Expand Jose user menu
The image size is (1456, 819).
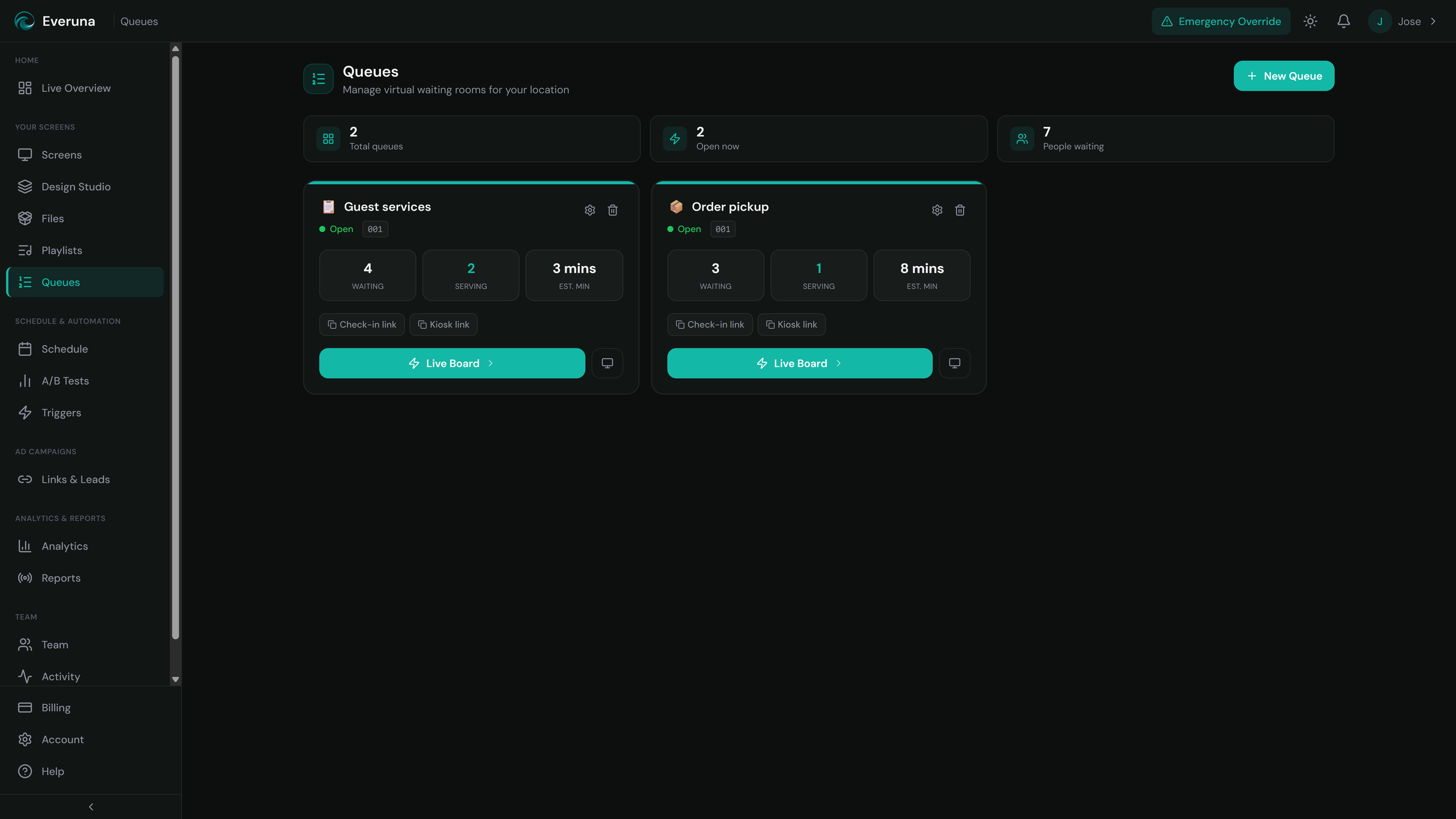tap(1403, 21)
